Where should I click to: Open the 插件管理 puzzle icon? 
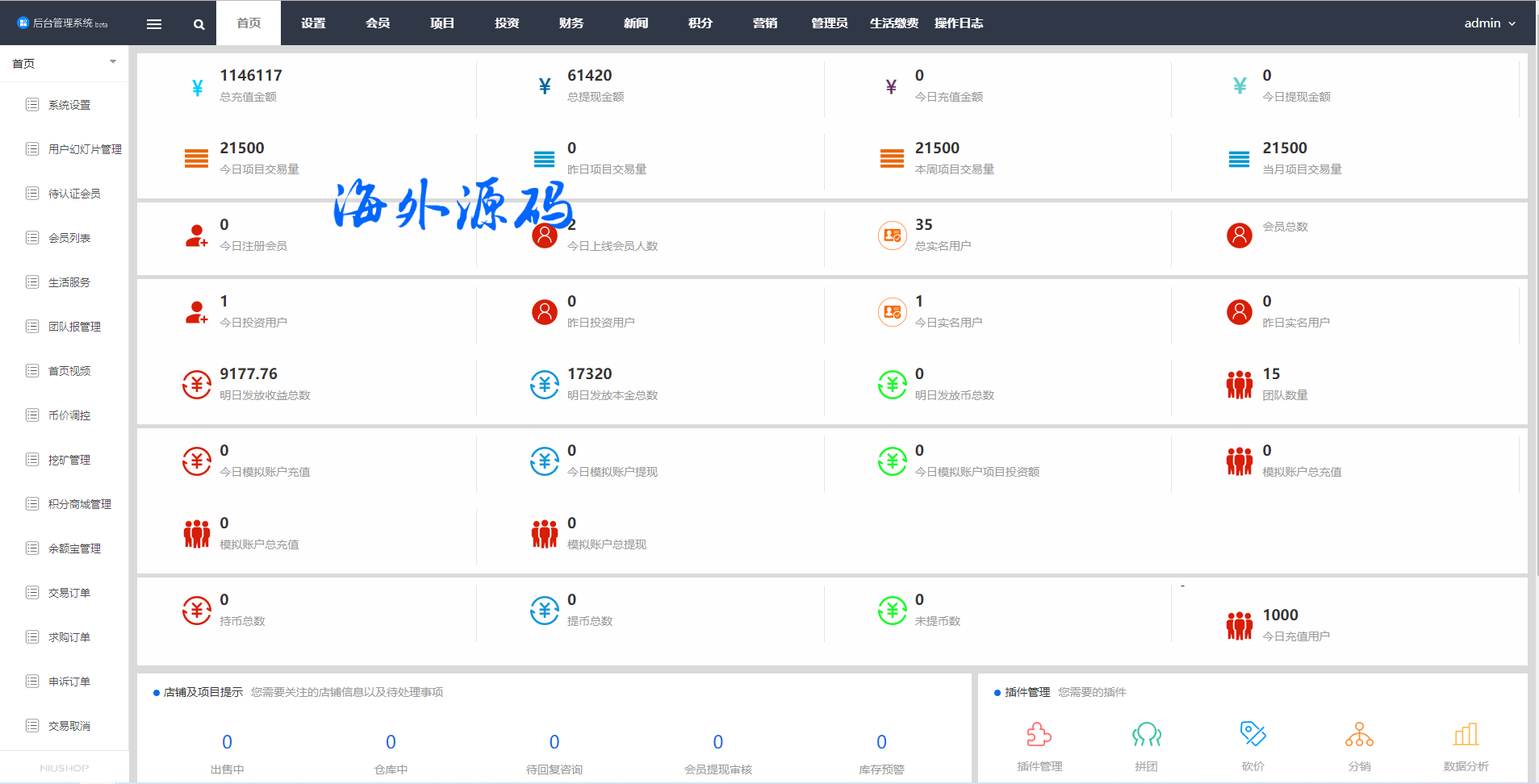coord(1039,735)
